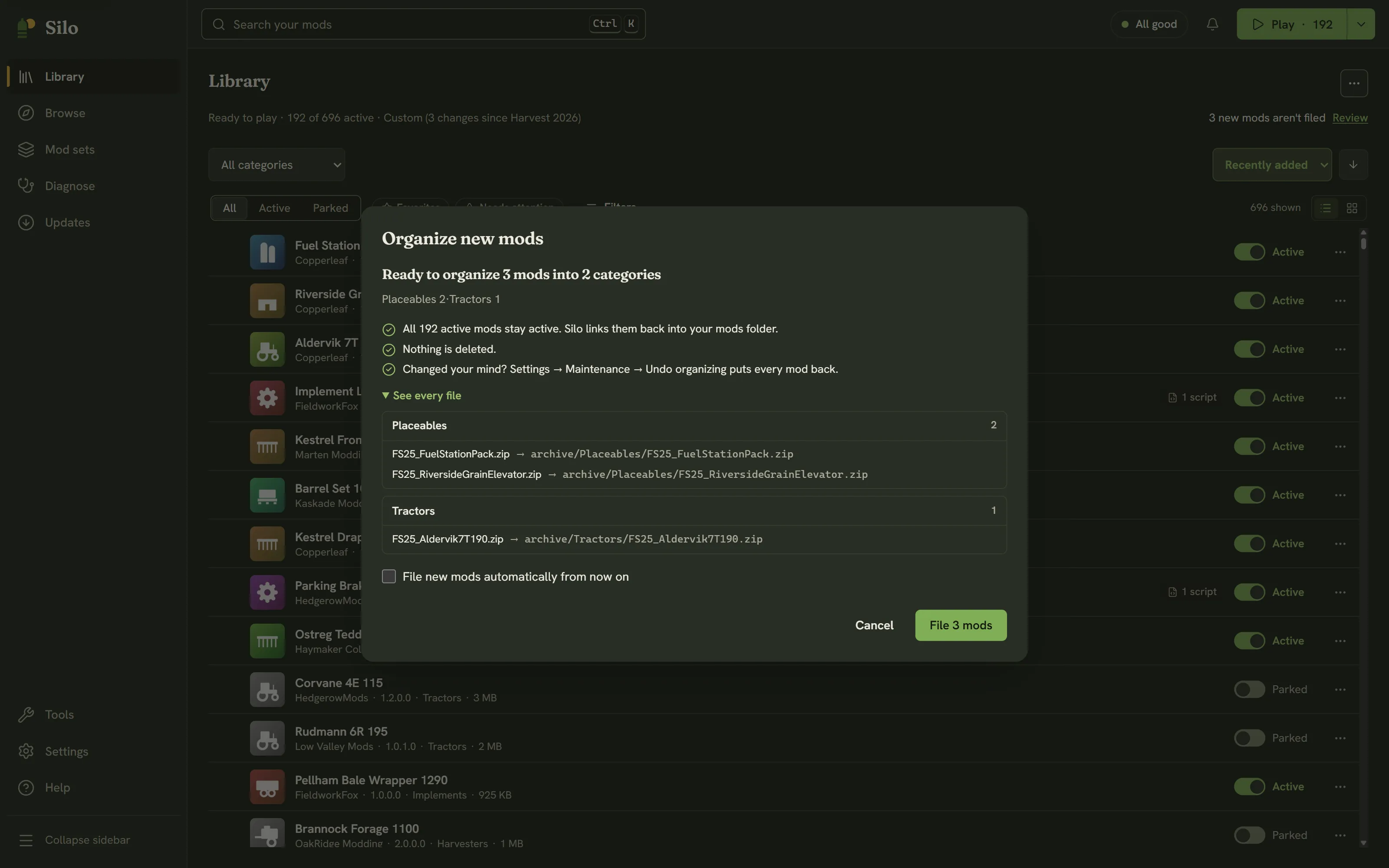The image size is (1389, 868).
Task: Click the Rudmann 6R 195 tractor icon
Action: coord(267,738)
